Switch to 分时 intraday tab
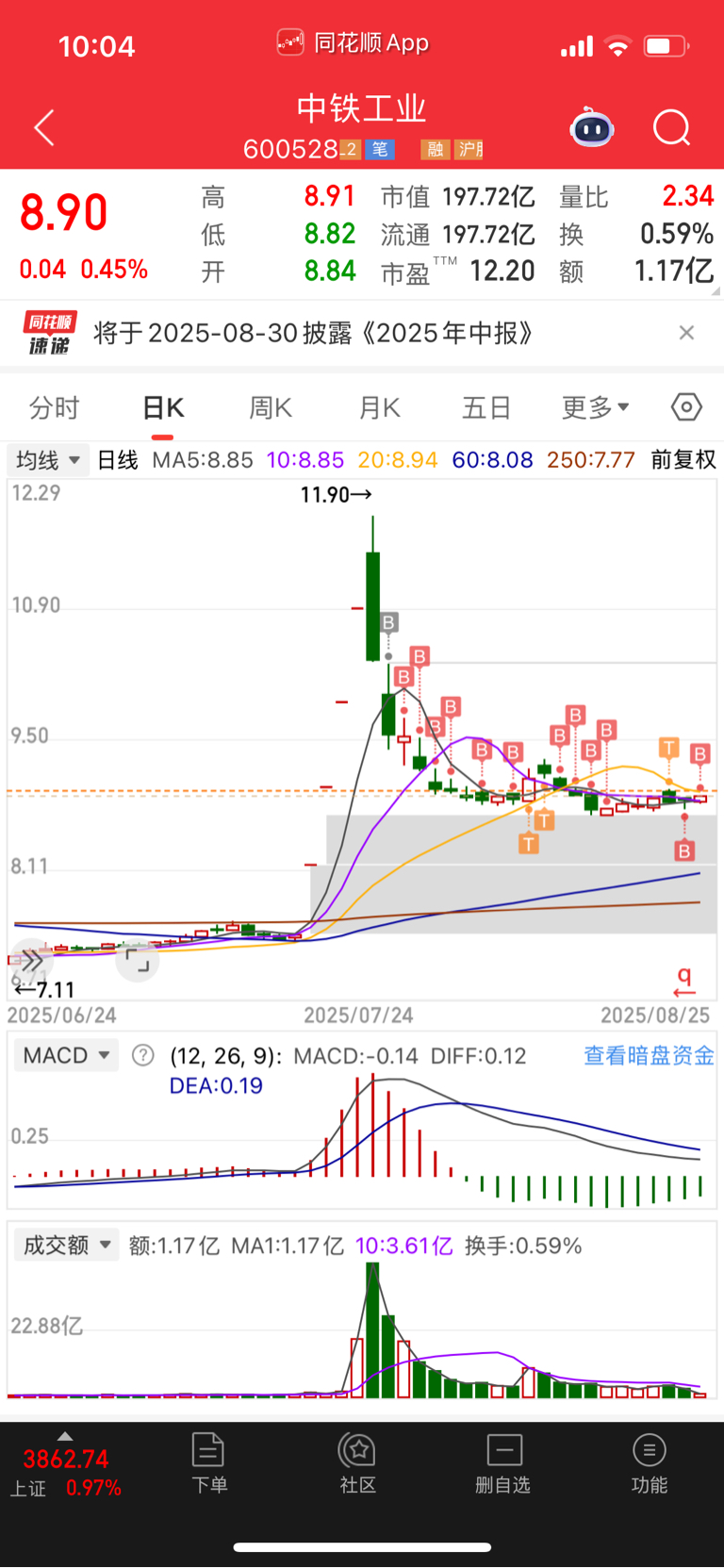Screen dimensions: 724x1568 (54, 407)
